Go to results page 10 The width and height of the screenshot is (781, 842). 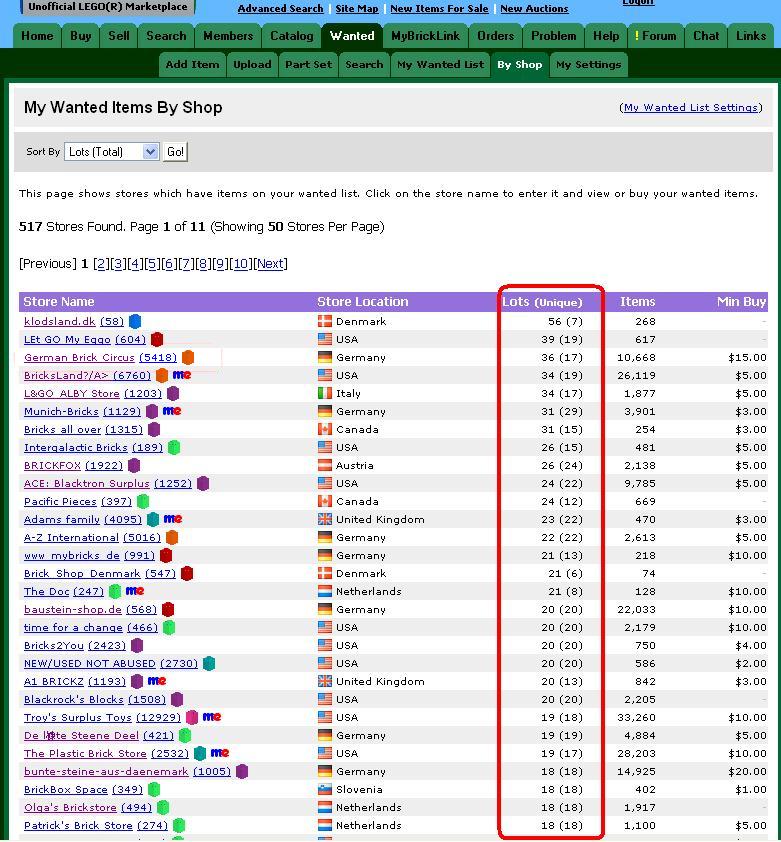pos(241,264)
